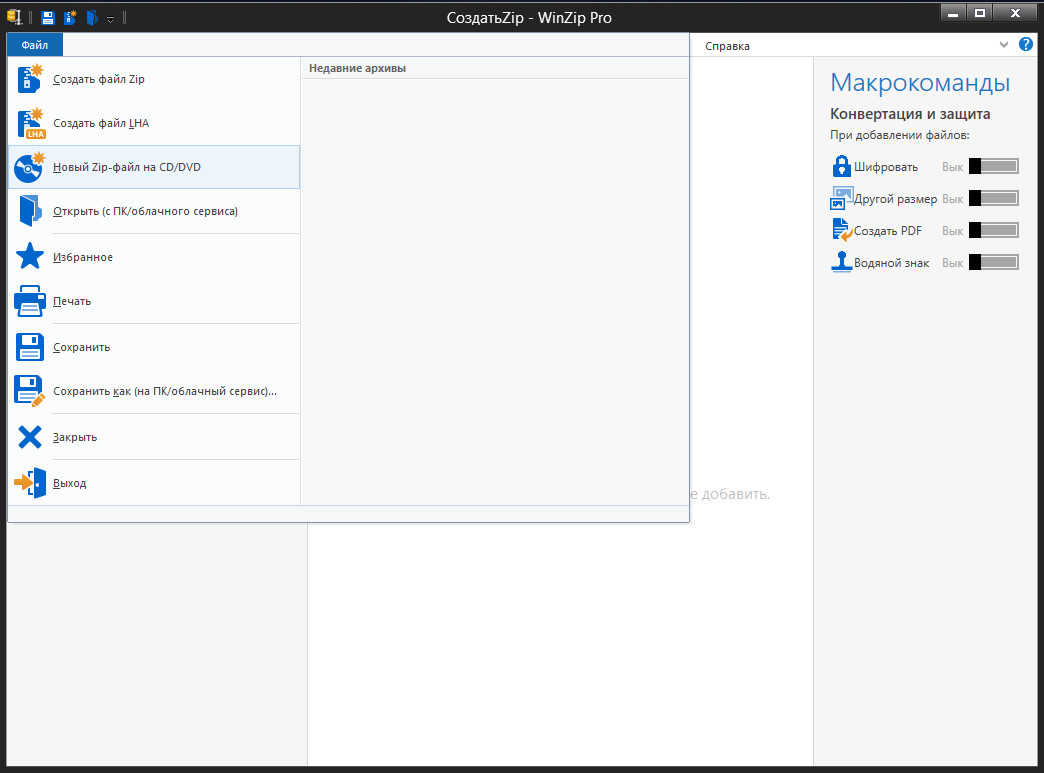Click the Создать файл Zip icon

tap(30, 79)
